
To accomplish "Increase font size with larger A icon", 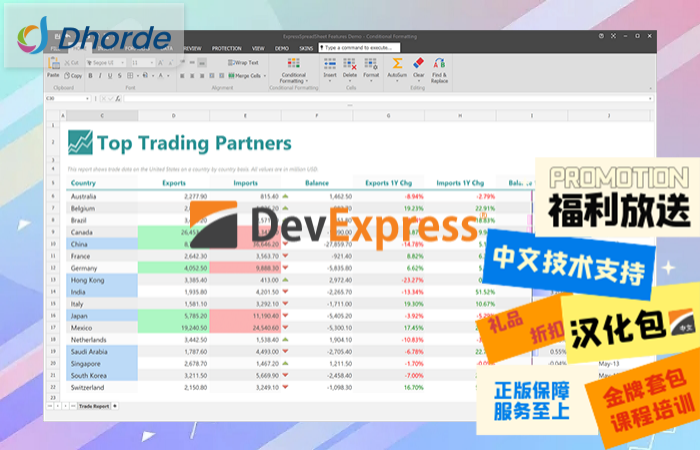I will [x=161, y=63].
